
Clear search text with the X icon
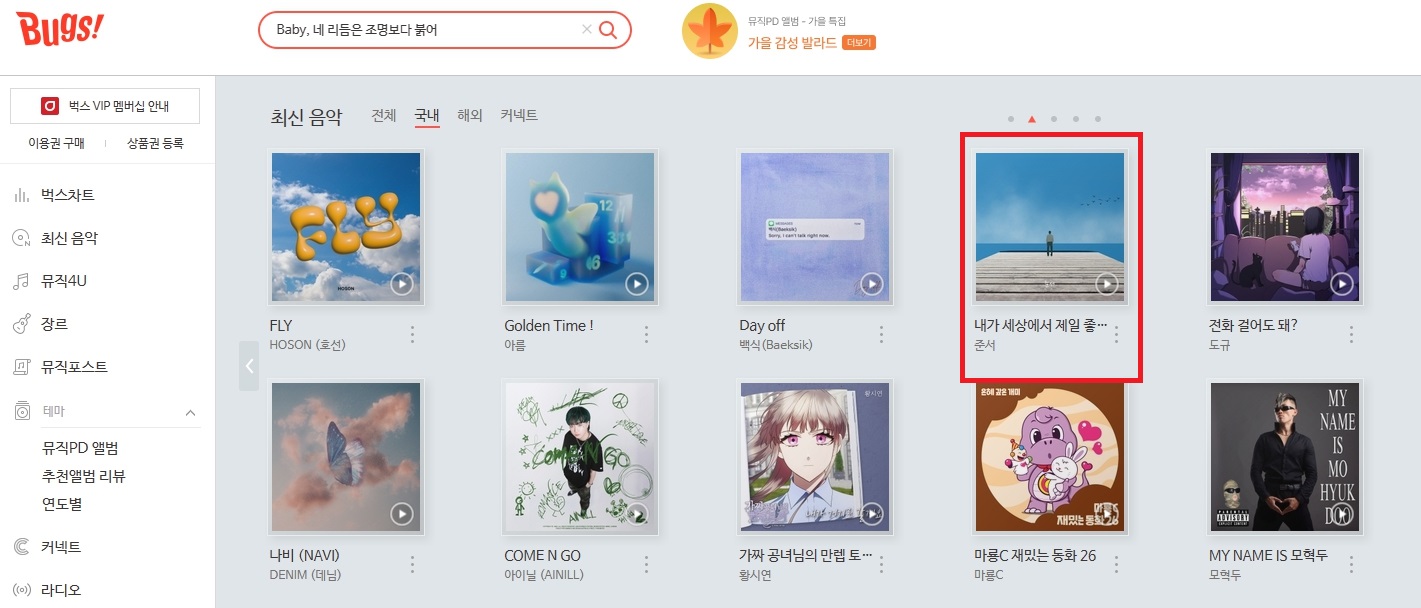pos(586,30)
